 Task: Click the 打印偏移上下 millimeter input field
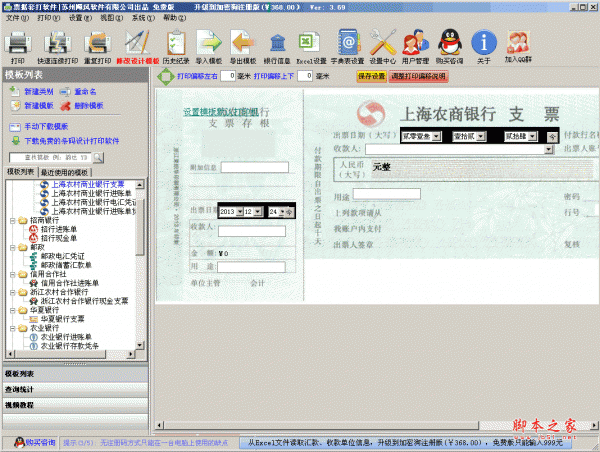(305, 76)
